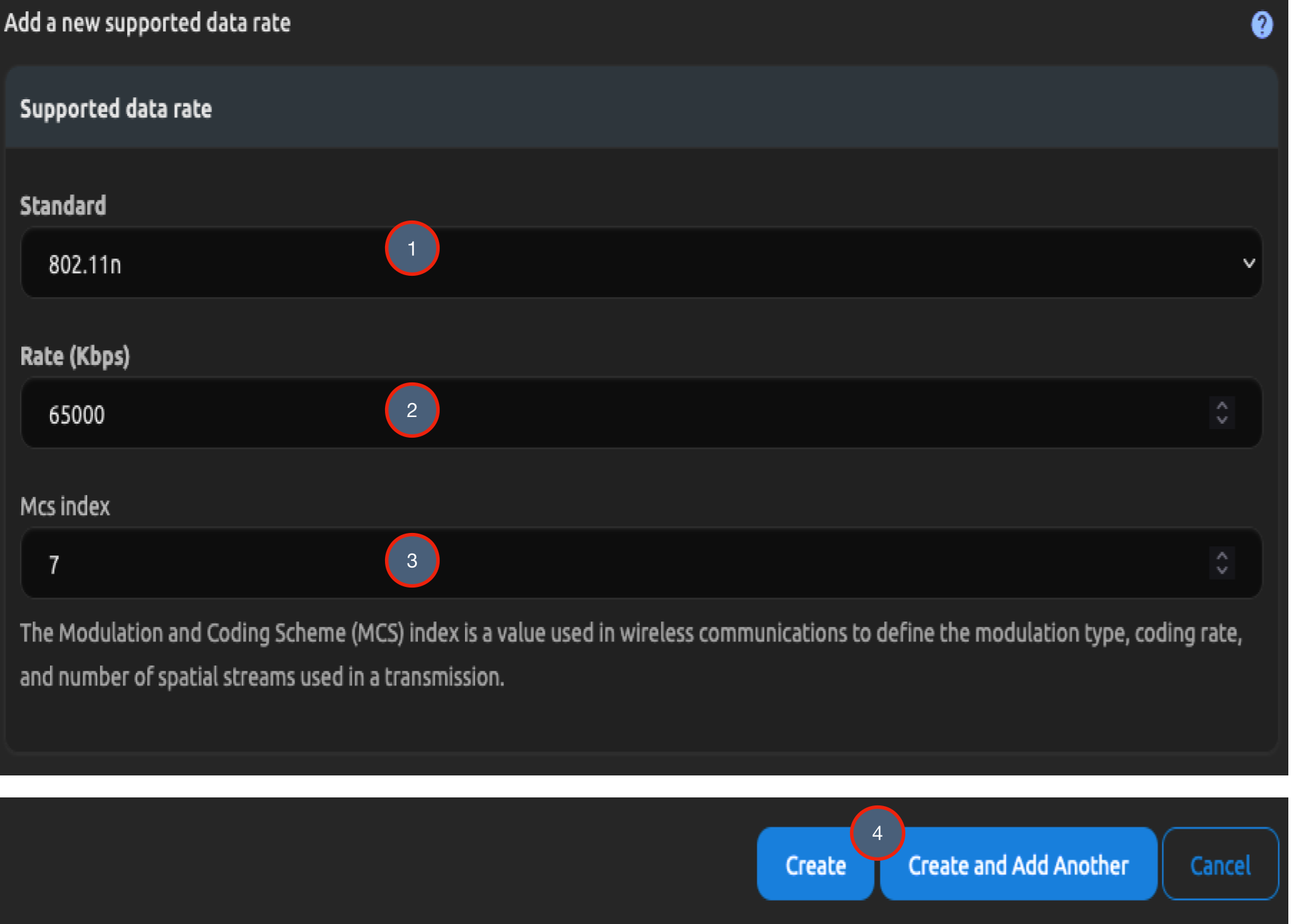Image resolution: width=1291 pixels, height=924 pixels.
Task: Increase the Mcs index with the stepper
Action: pyautogui.click(x=1221, y=556)
